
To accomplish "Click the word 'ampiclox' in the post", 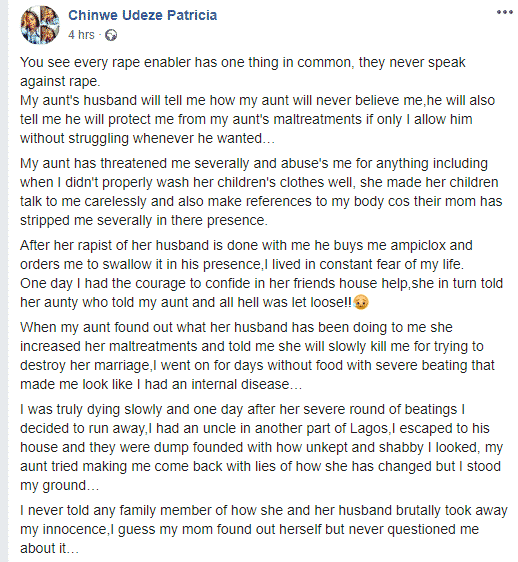I will click(417, 246).
